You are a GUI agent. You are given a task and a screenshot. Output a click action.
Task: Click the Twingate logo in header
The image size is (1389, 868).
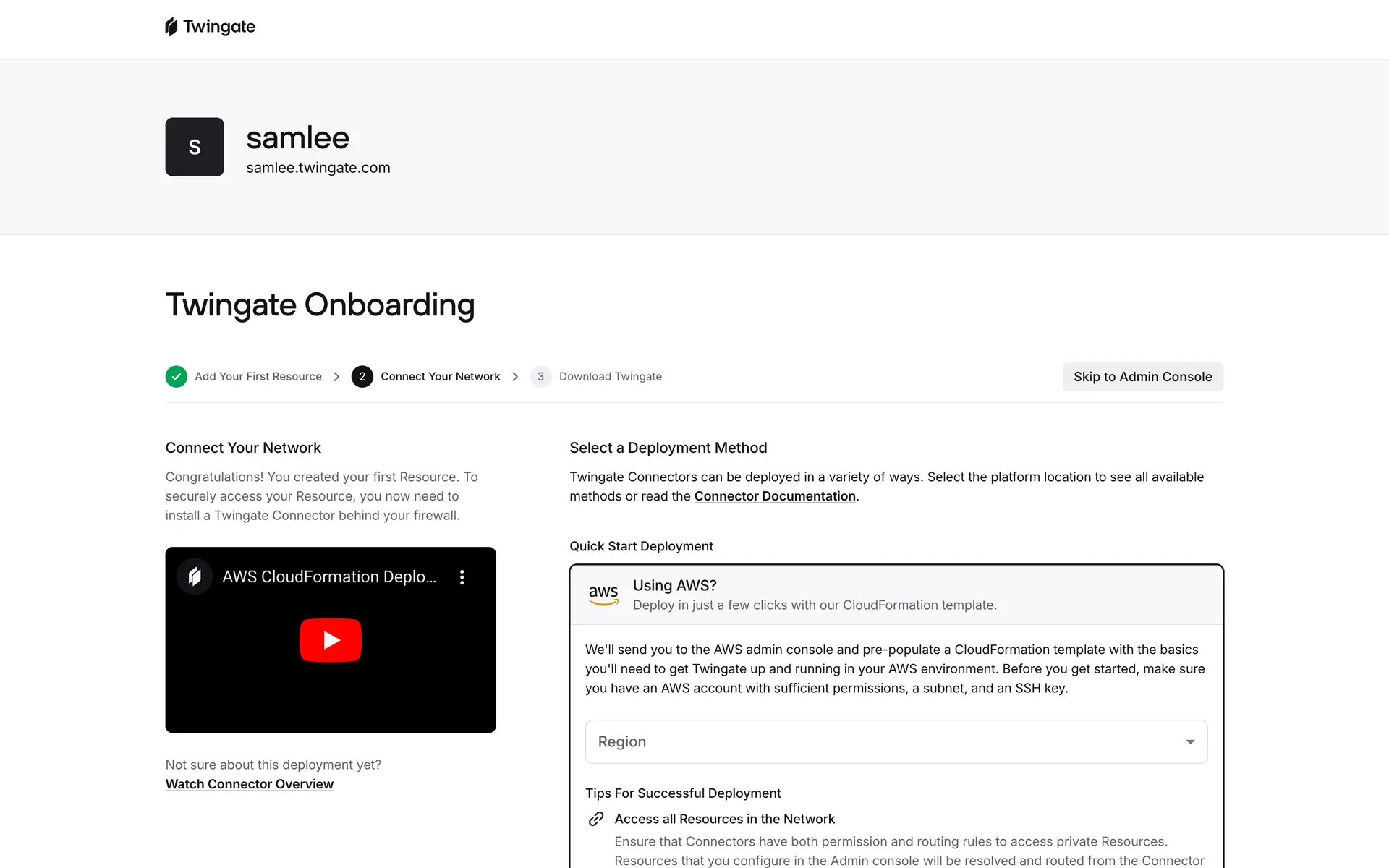210,27
